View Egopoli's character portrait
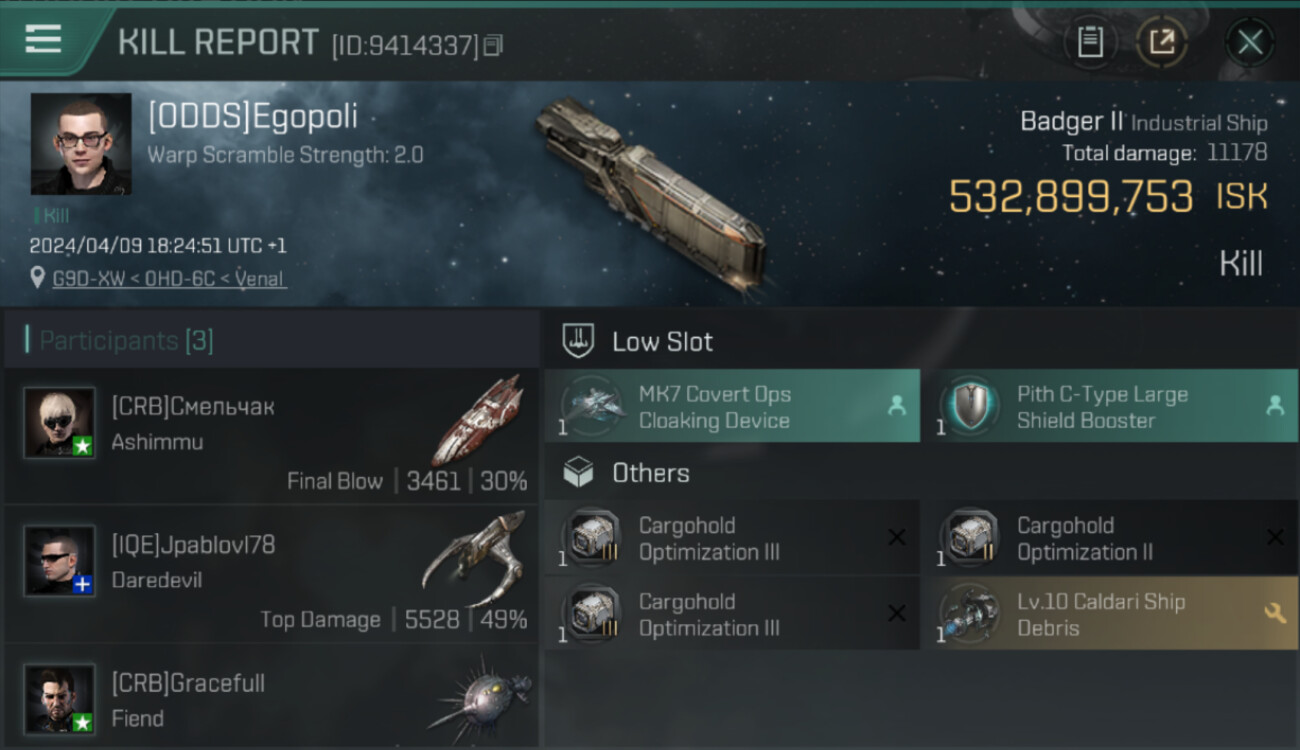Image resolution: width=1300 pixels, height=750 pixels. 81,144
